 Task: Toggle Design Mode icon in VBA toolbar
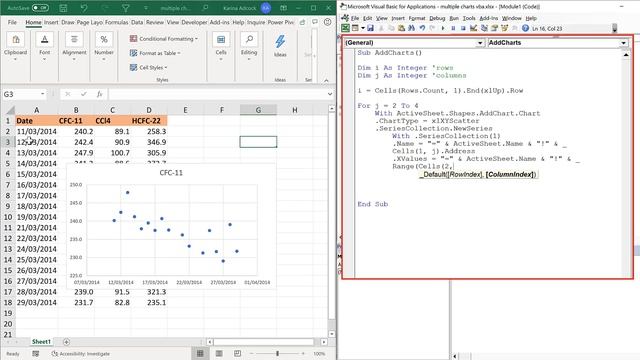pos(473,28)
